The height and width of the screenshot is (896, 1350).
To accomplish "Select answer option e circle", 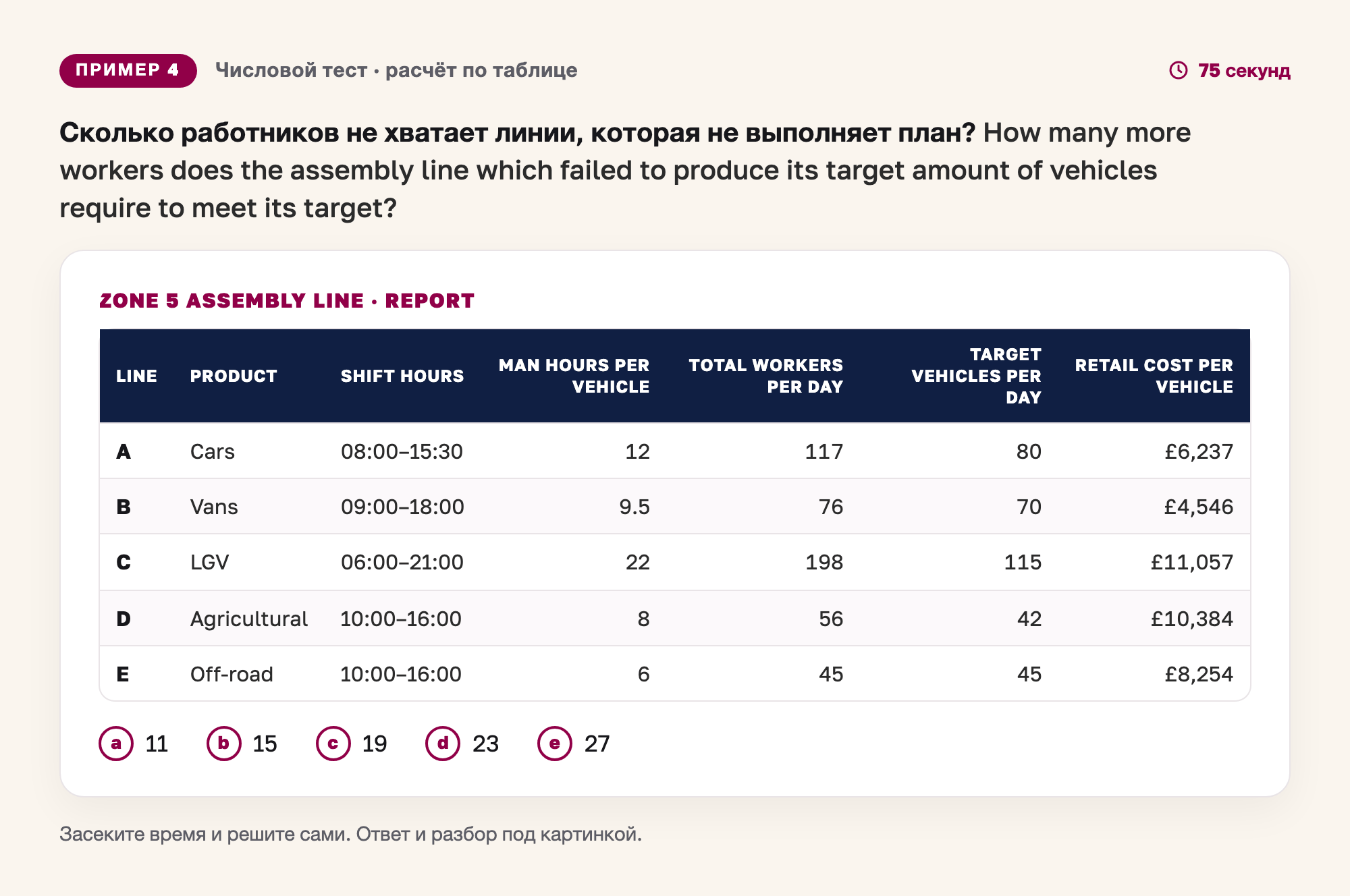I will click(555, 744).
